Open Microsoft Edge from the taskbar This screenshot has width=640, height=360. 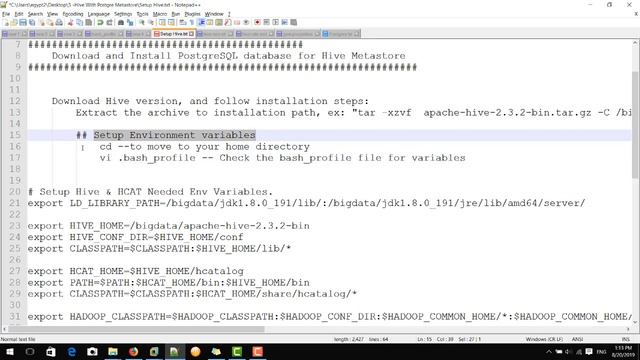point(72,351)
